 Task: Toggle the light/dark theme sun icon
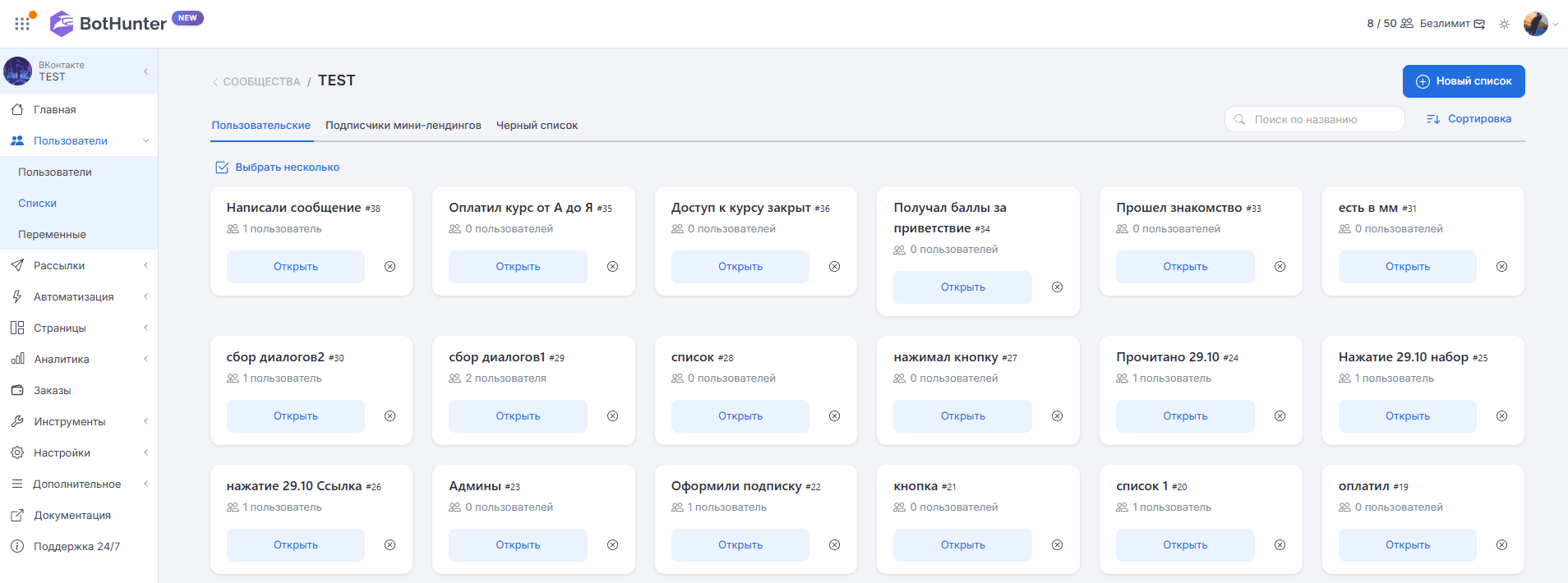pos(1504,24)
